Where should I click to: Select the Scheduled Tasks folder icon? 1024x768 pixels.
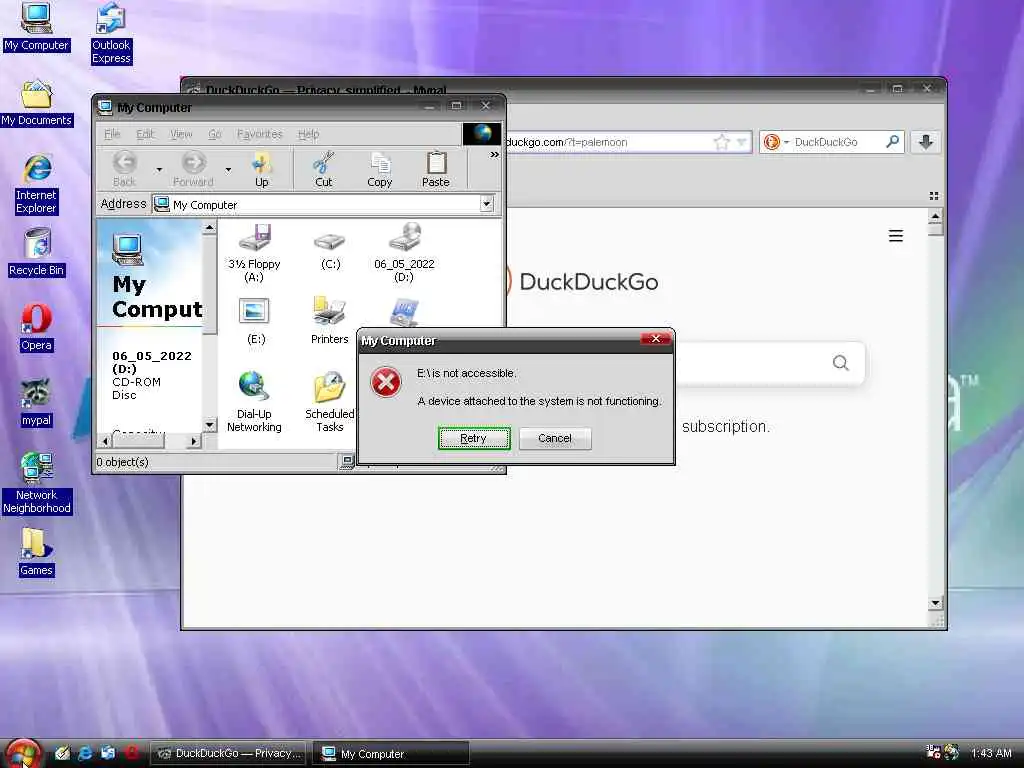pos(329,402)
